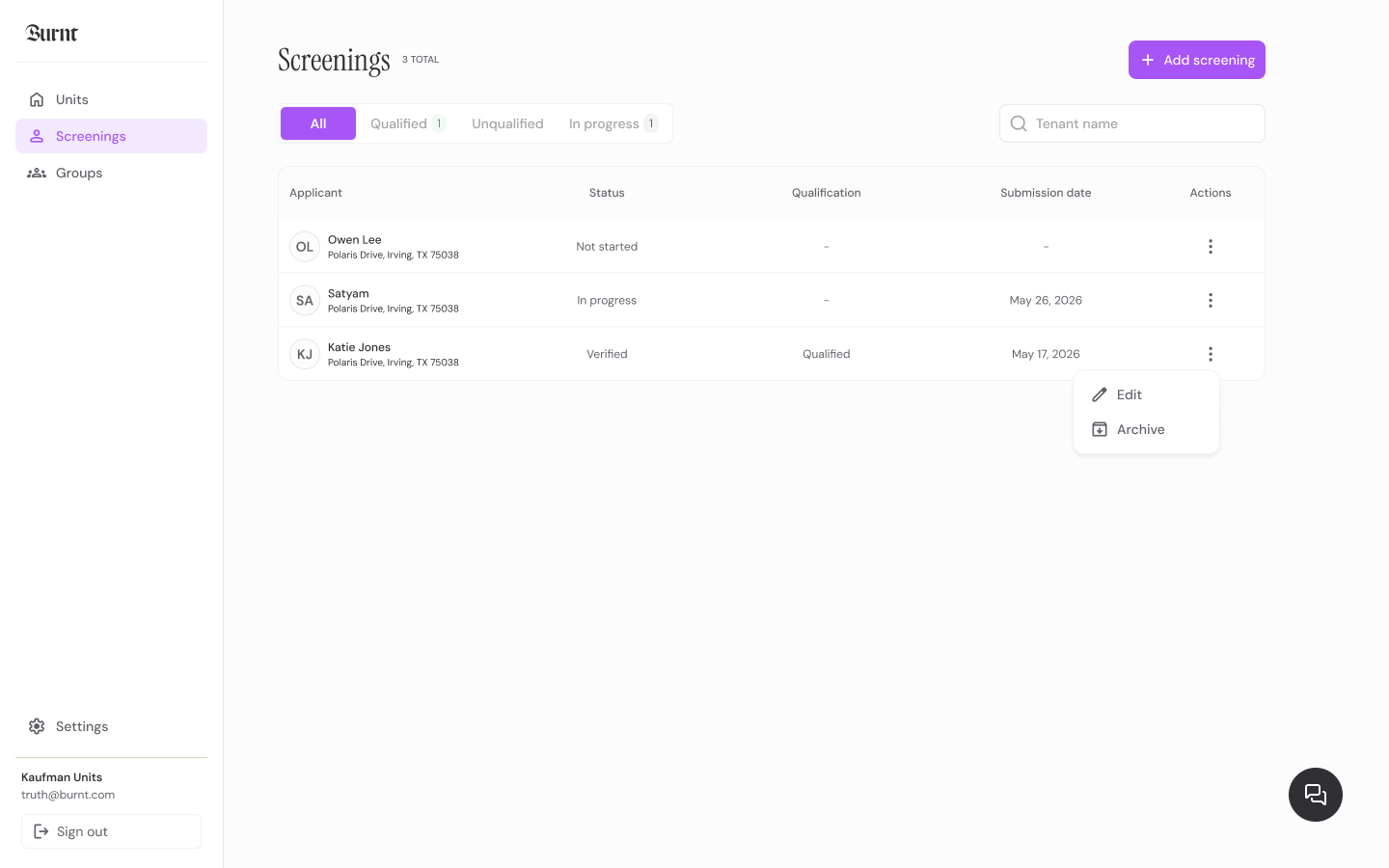Click the date May 26, 2026
Viewport: 1389px width, 868px height.
(x=1046, y=301)
